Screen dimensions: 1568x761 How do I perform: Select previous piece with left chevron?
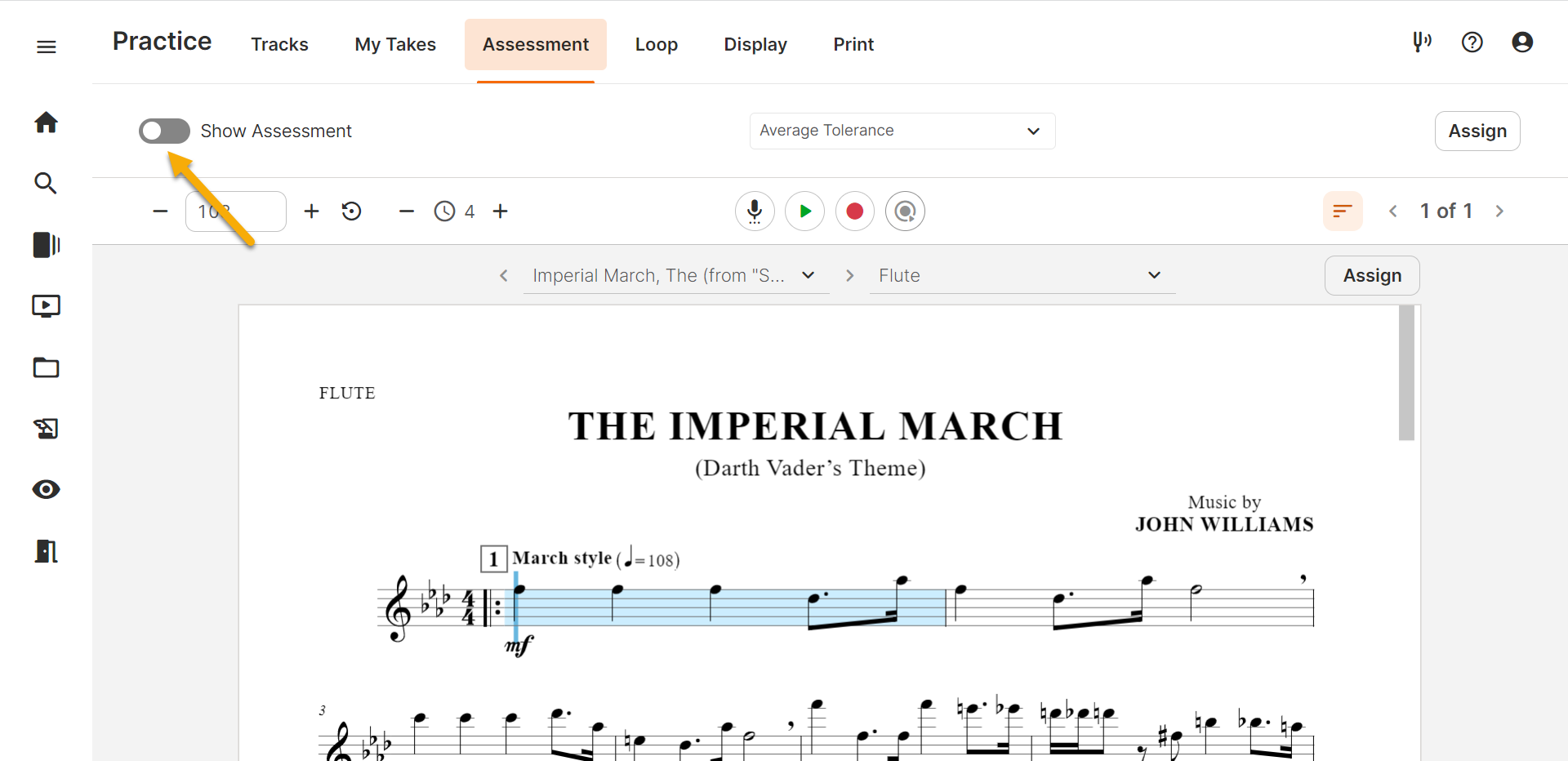pyautogui.click(x=504, y=276)
